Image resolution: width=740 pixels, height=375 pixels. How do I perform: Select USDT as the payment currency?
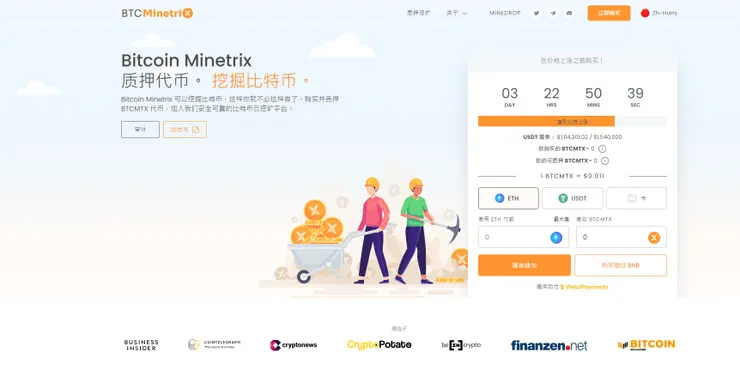pos(572,198)
